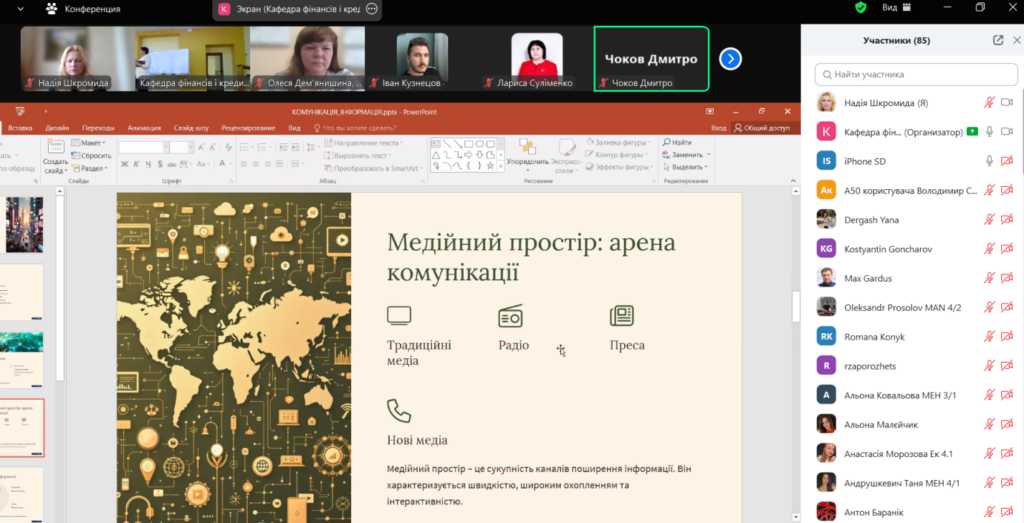Toggle microphone for iPhone SD participant

tap(989, 160)
